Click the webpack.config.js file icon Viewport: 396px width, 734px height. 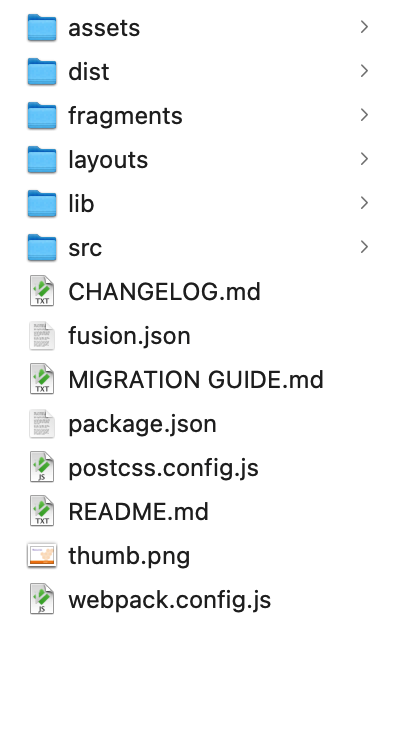tap(42, 599)
